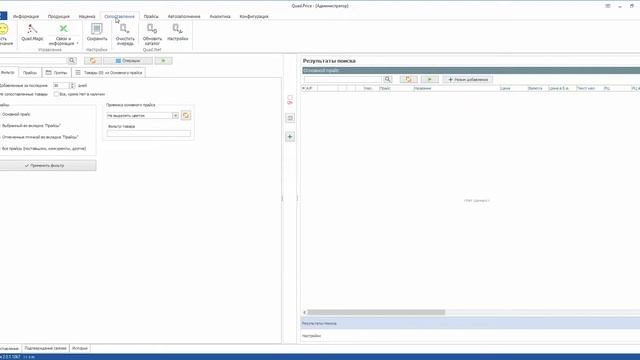This screenshot has height=360, width=640.
Task: Click the left panel orange refresh button
Action: click(93, 61)
